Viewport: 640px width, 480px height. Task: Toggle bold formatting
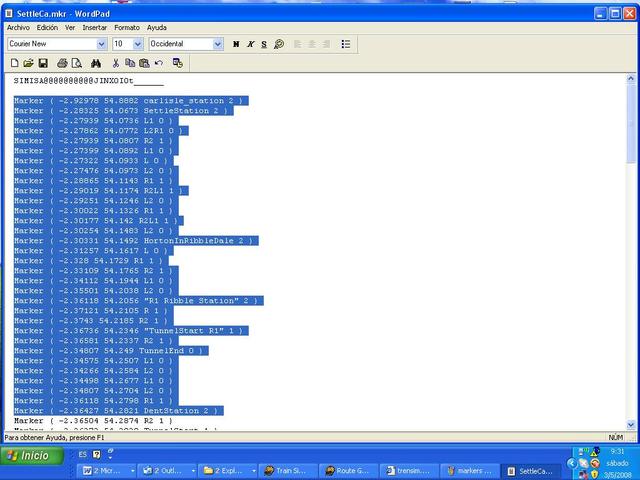click(x=236, y=44)
